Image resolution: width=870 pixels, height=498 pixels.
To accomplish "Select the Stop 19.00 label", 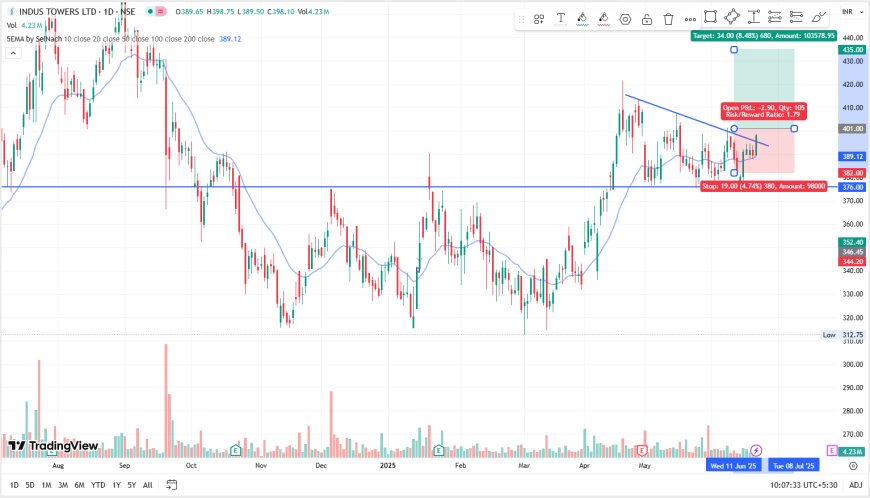I will (763, 186).
